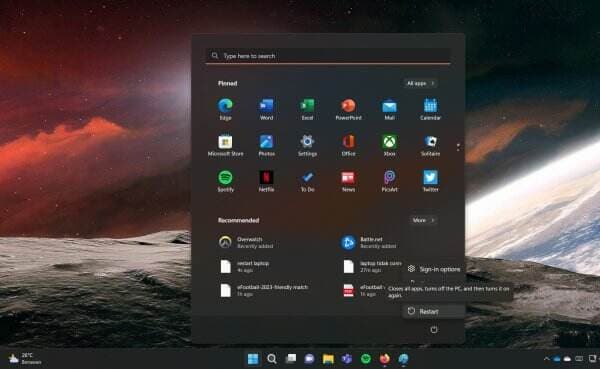Open Settings from pinned apps
600x369 pixels.
point(307,145)
